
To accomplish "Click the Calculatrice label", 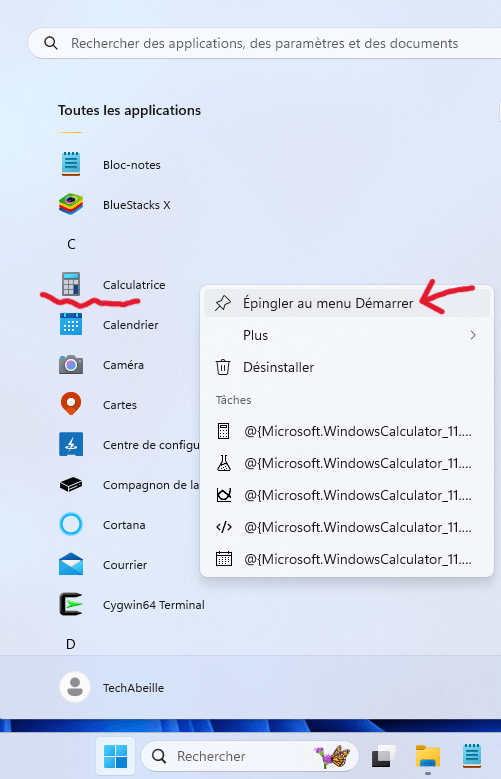I will 134,285.
